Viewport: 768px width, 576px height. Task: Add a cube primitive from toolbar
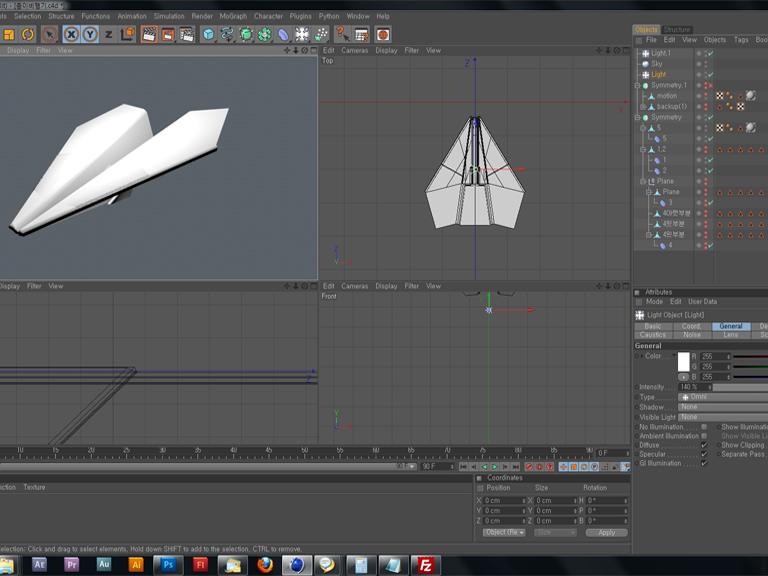(x=208, y=34)
